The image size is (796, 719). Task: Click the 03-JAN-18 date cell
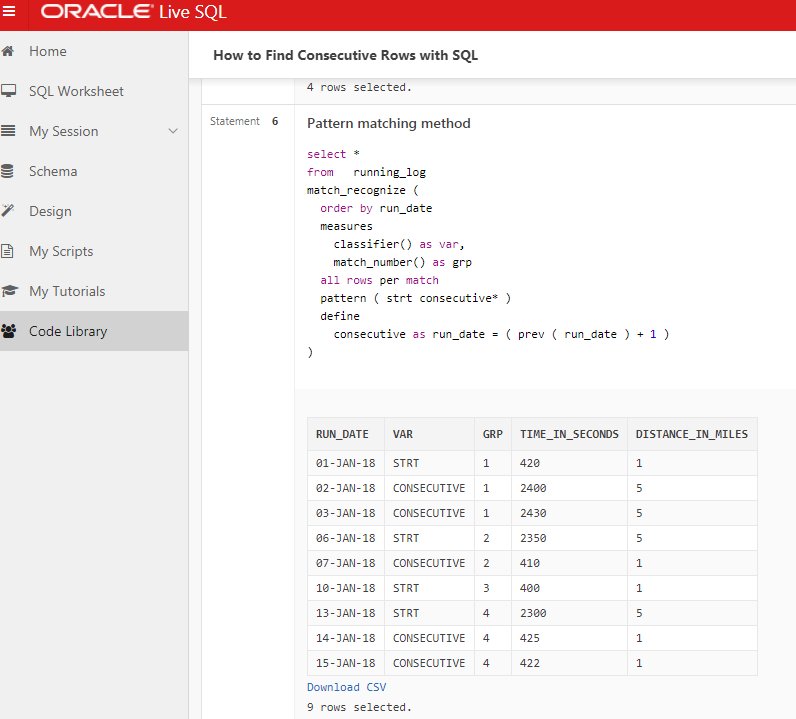(346, 513)
